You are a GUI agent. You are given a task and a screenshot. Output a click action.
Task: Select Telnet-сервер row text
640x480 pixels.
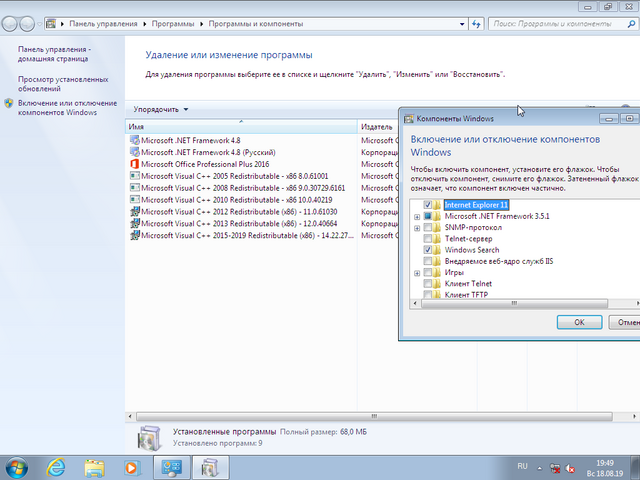click(469, 238)
